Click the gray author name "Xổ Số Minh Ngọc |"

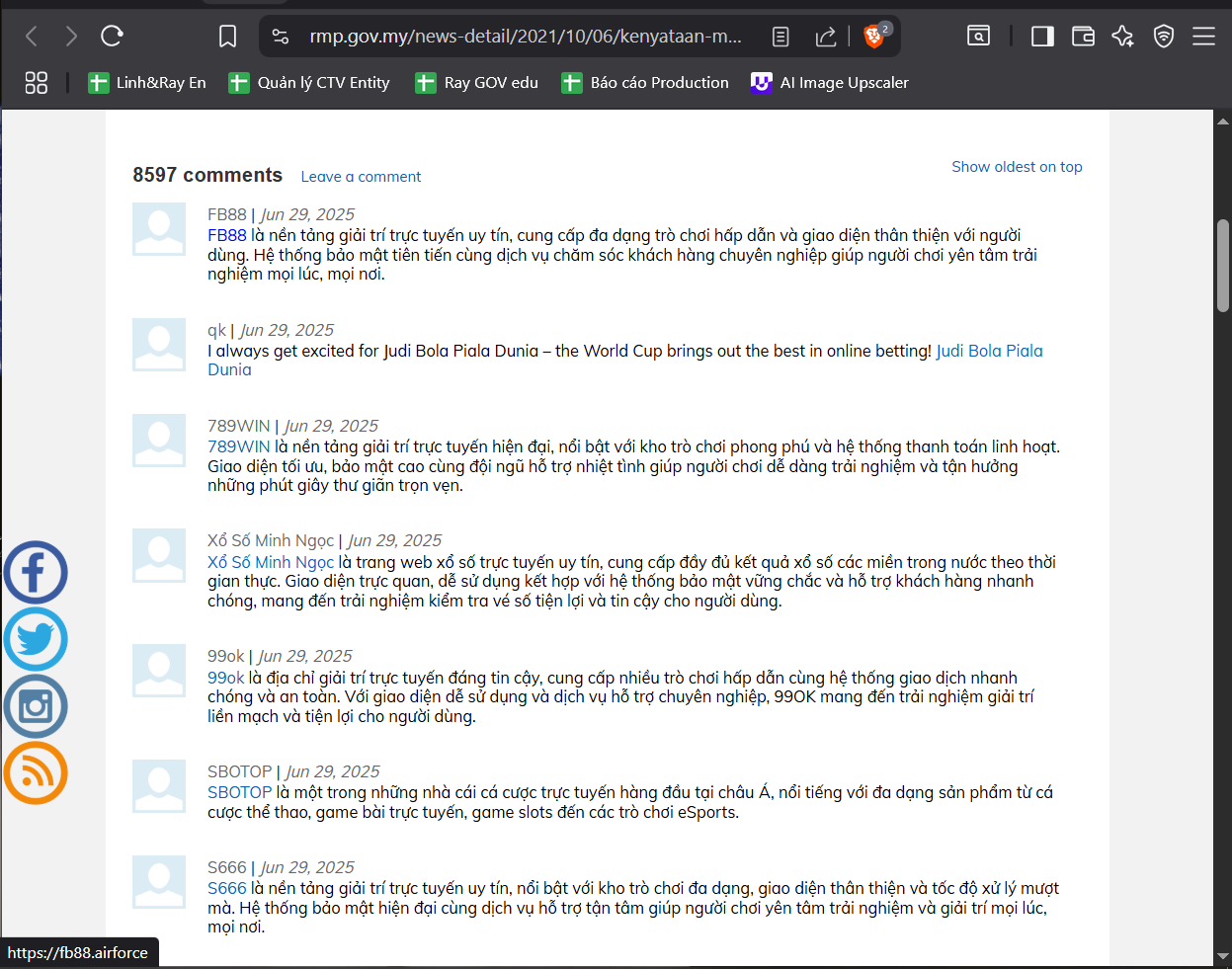pos(275,540)
